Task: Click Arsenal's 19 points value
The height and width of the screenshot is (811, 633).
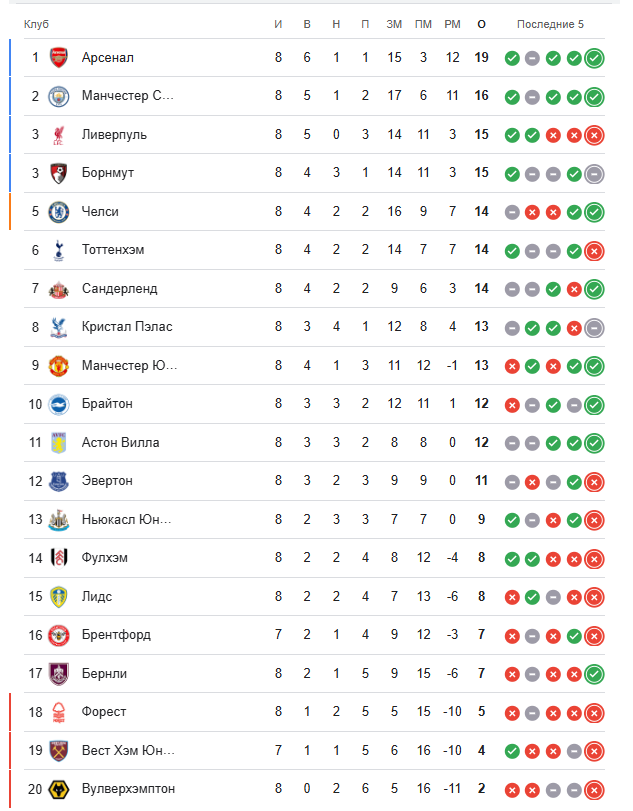Action: [x=482, y=58]
